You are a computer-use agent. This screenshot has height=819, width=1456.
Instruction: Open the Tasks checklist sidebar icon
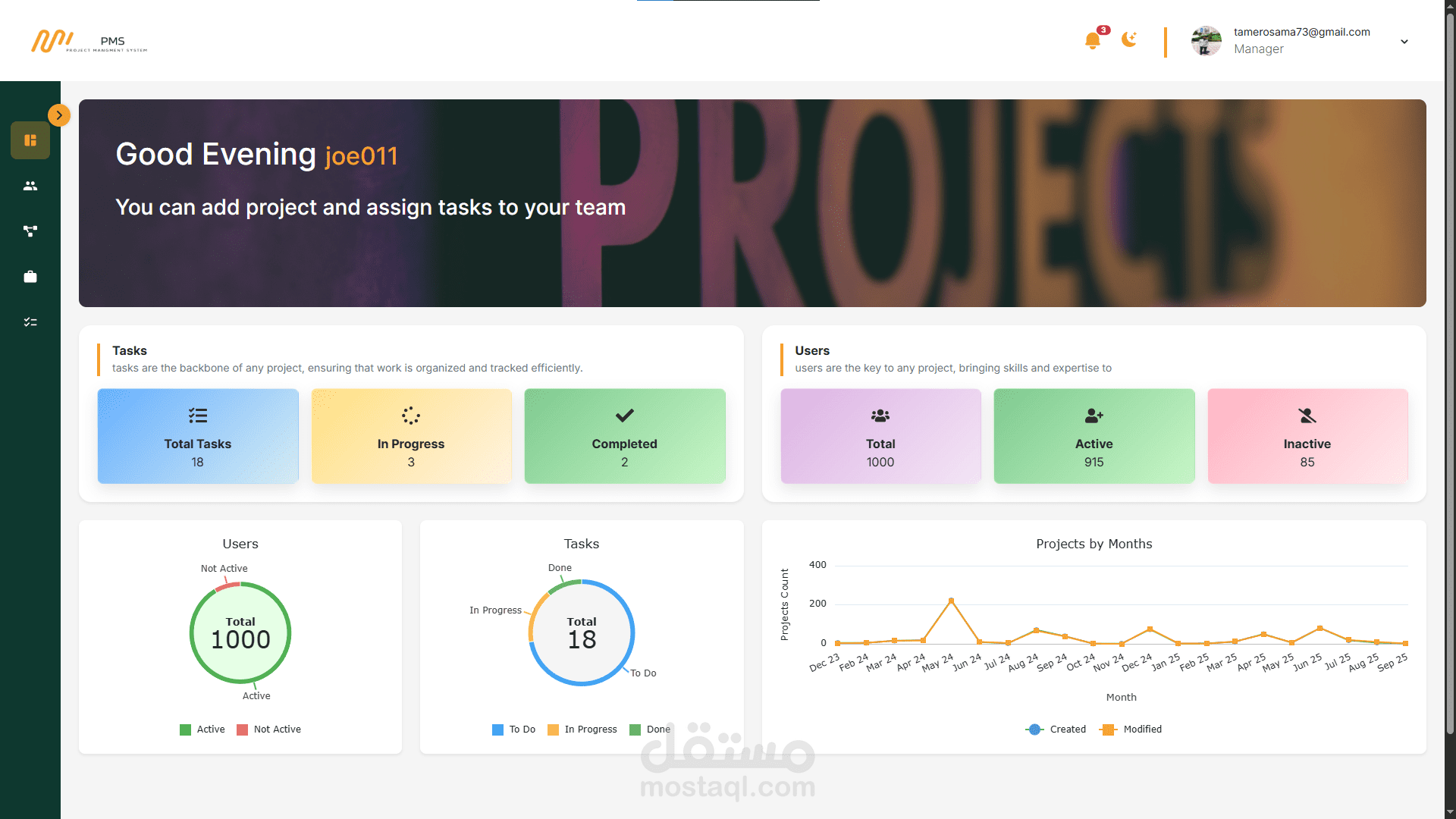(x=30, y=322)
